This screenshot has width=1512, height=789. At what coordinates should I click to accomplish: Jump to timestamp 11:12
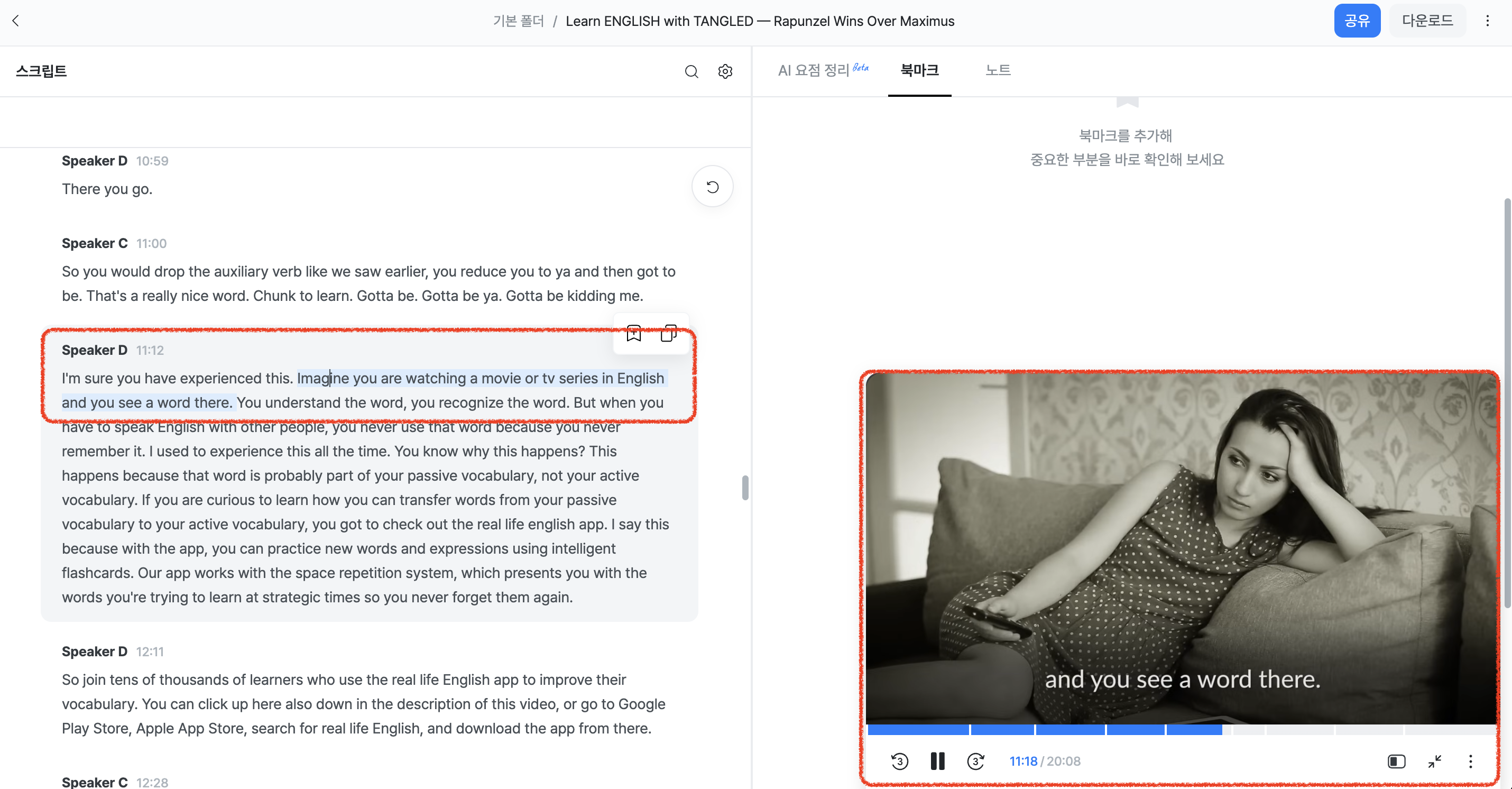[150, 351]
